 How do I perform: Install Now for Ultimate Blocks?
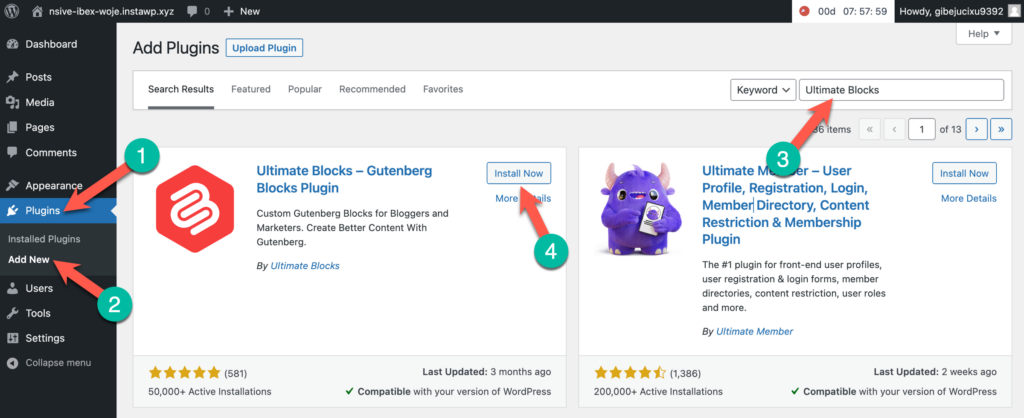point(519,173)
